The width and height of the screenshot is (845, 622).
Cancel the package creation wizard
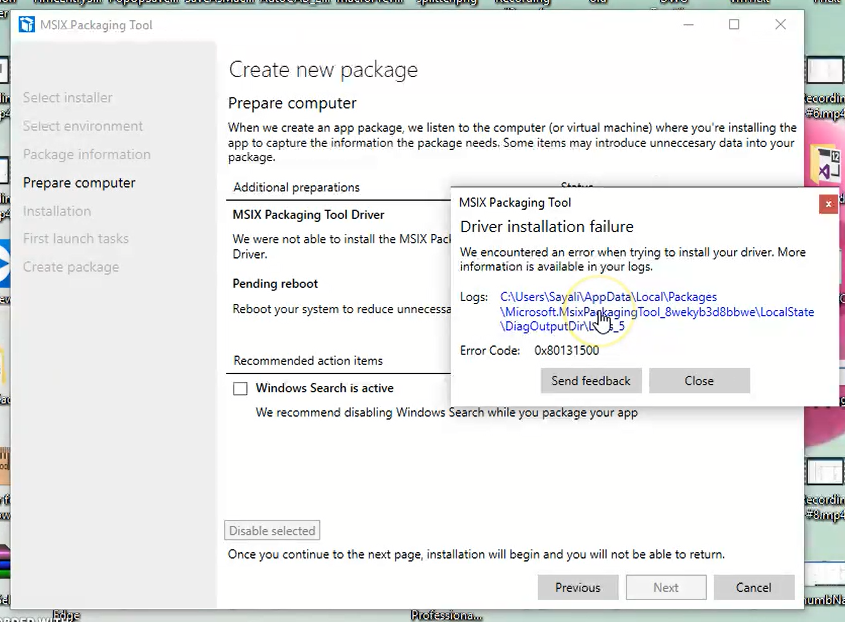point(753,588)
